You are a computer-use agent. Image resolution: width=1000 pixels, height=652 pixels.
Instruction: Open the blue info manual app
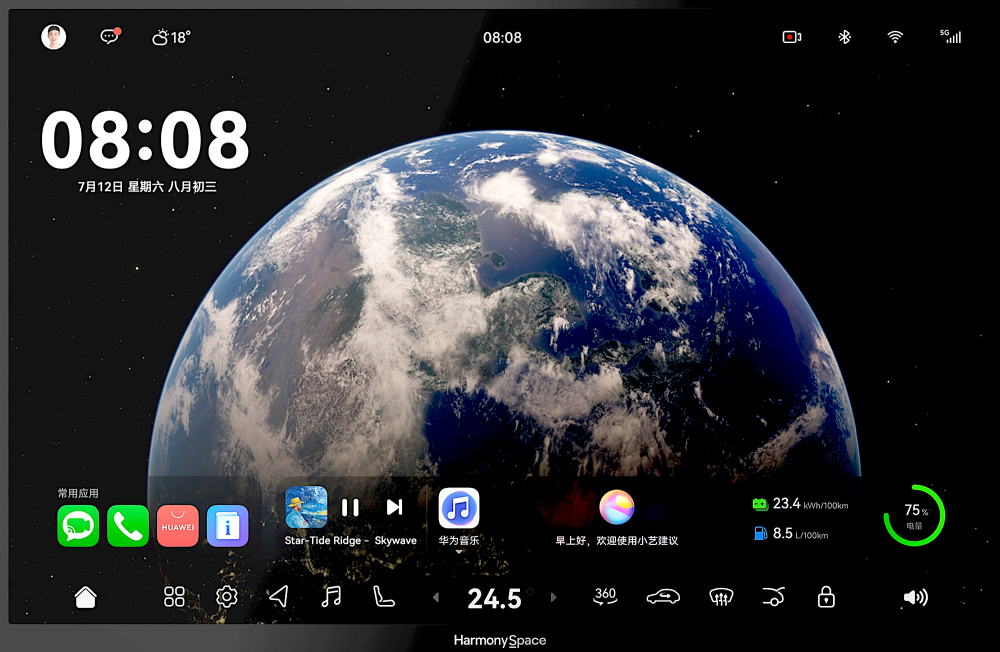tap(228, 526)
